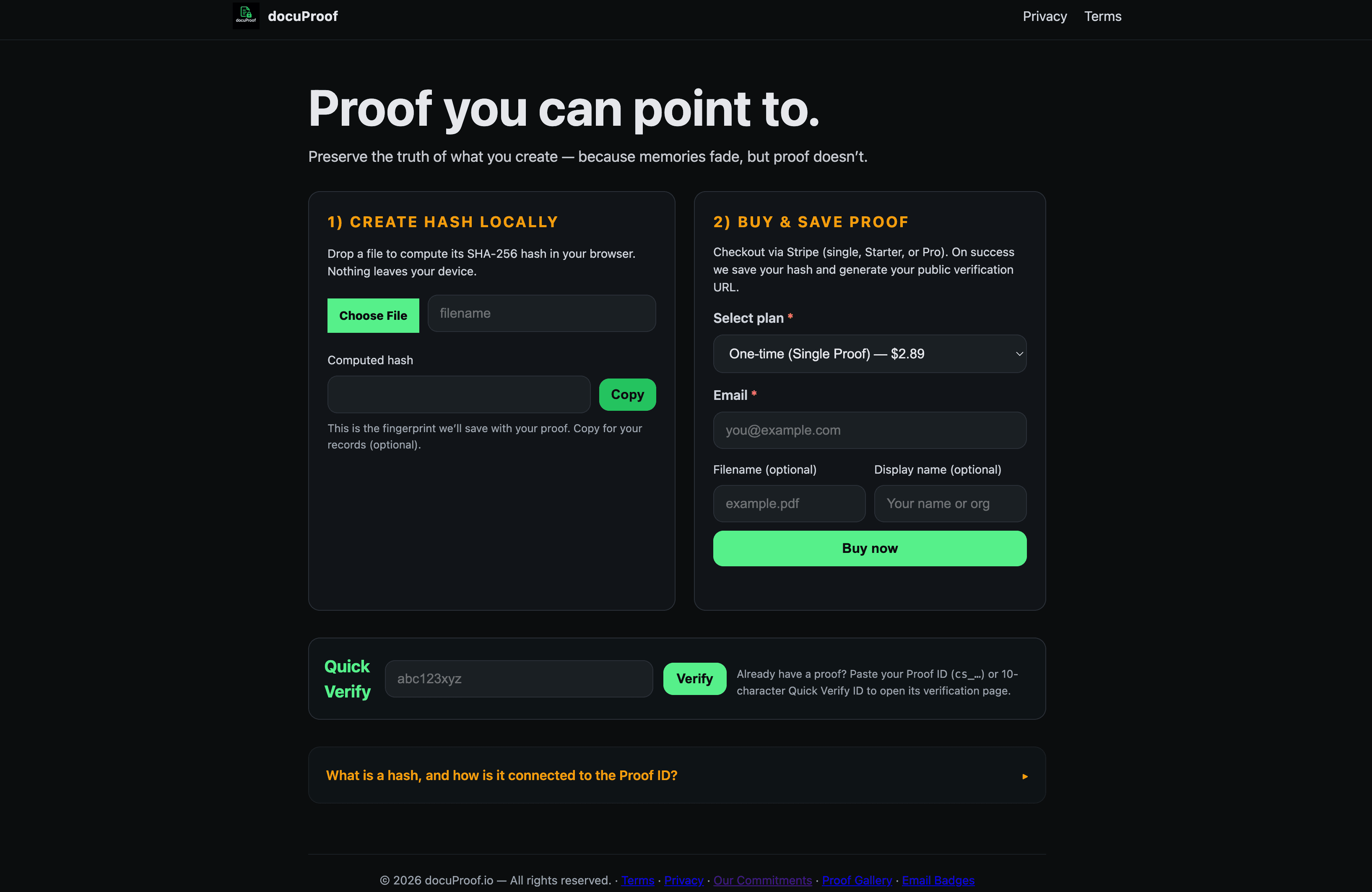Expand the select plan dropdown
The height and width of the screenshot is (892, 1372).
pyautogui.click(x=869, y=353)
